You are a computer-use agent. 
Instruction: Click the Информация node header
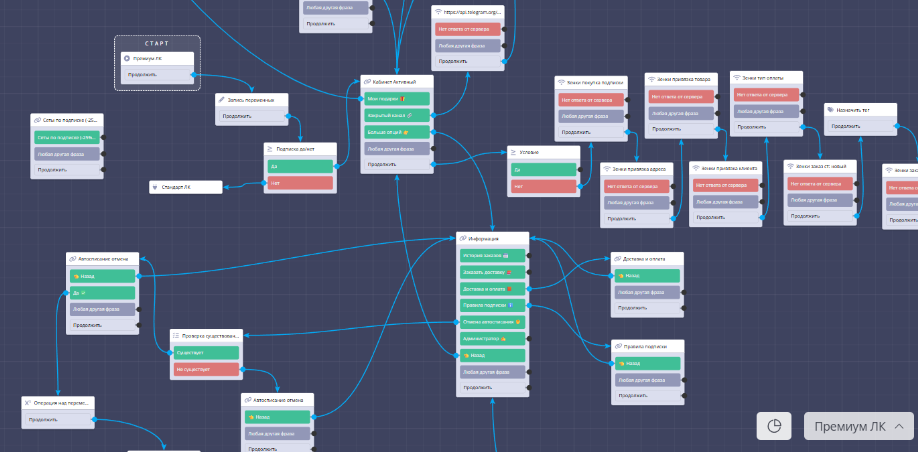(493, 238)
